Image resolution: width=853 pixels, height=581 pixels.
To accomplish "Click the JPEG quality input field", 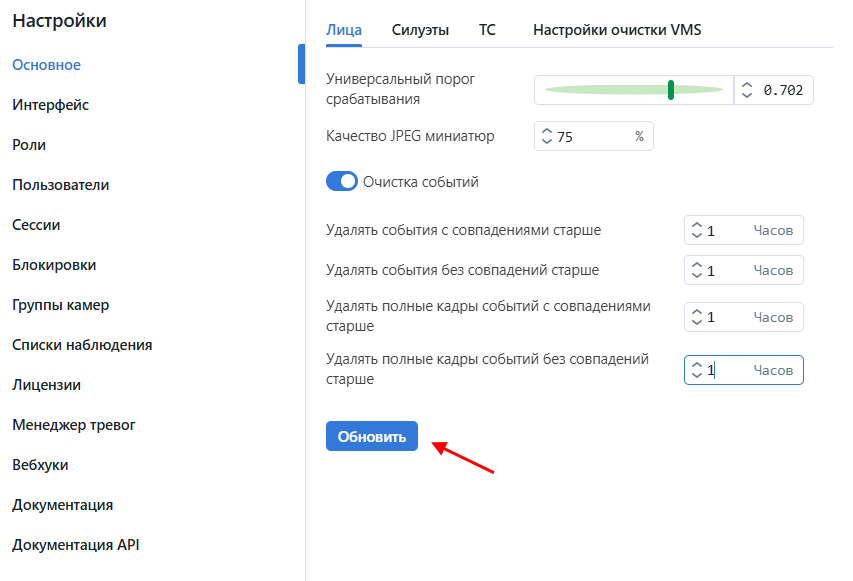I will click(x=594, y=136).
